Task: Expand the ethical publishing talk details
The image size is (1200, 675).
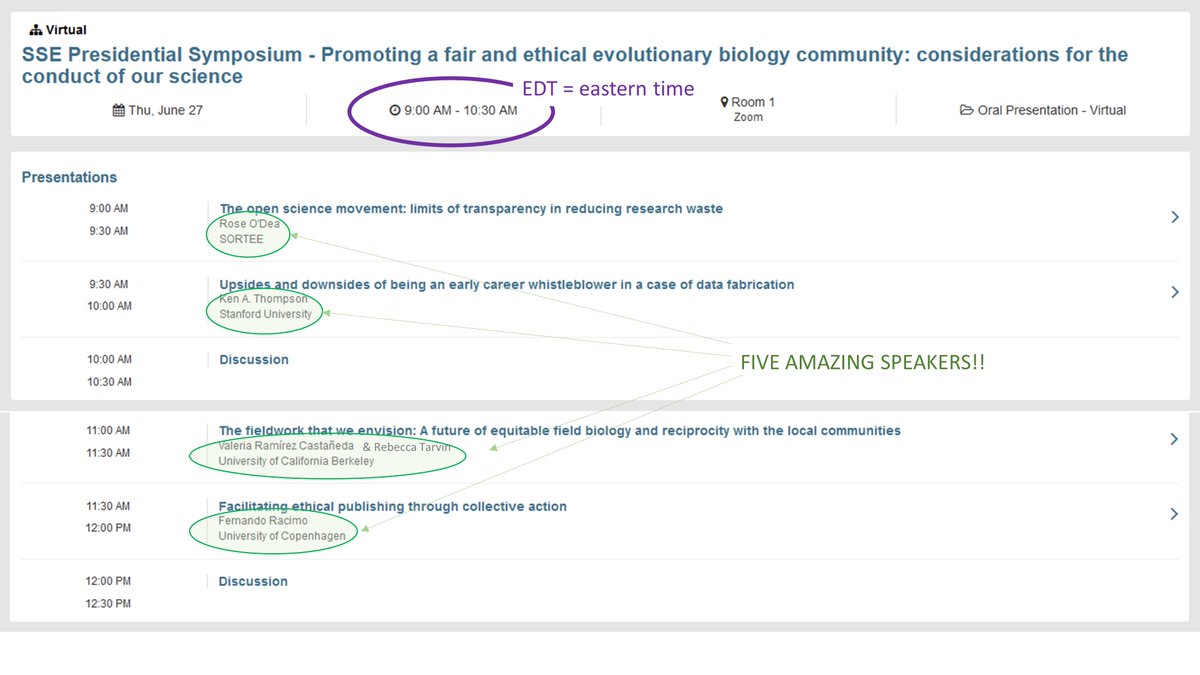Action: (x=1175, y=513)
